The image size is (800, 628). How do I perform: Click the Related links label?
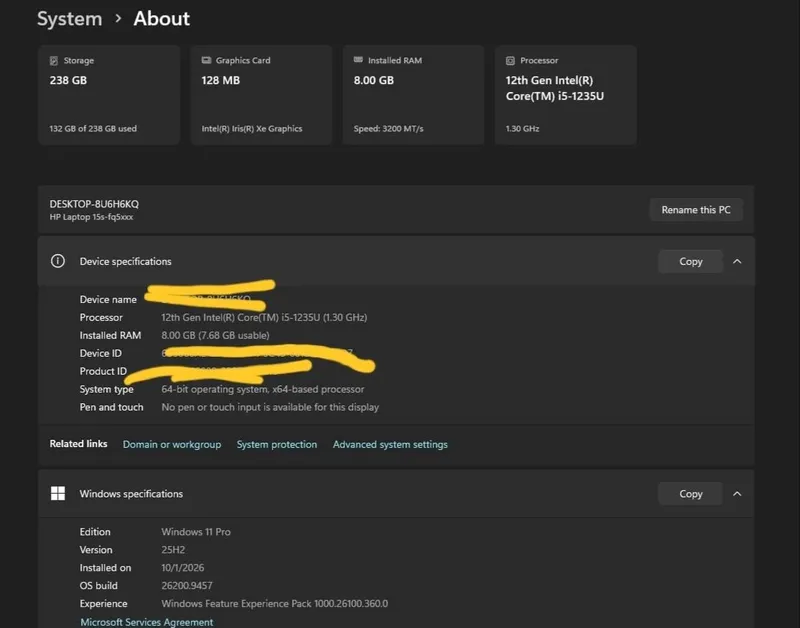pos(78,444)
